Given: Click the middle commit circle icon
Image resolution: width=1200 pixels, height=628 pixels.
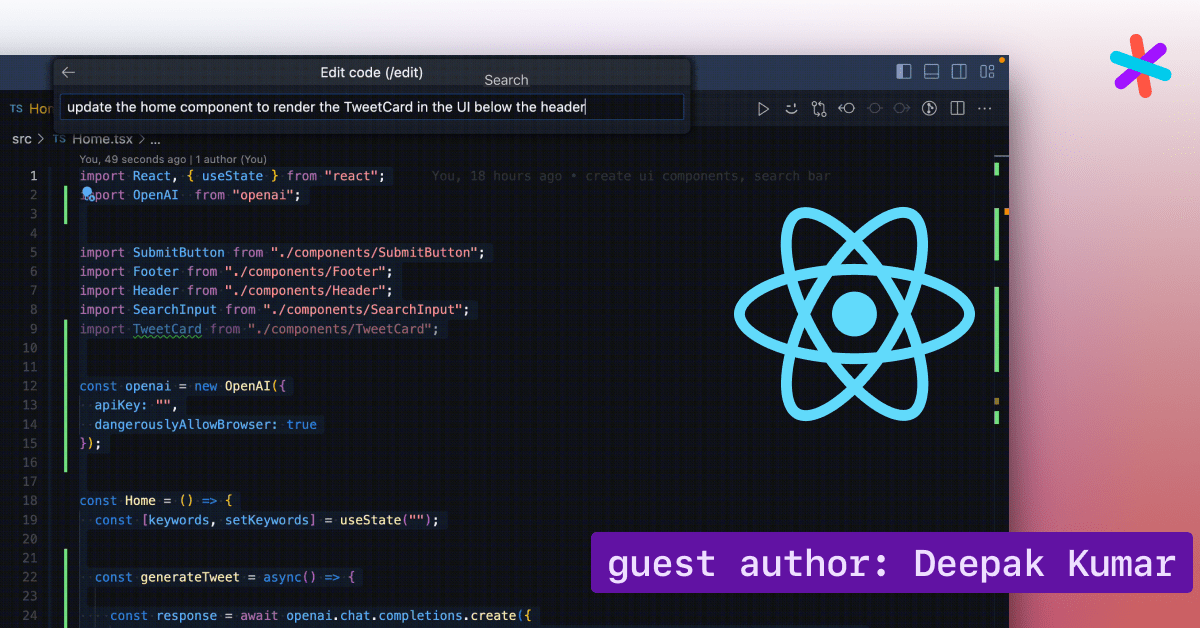Looking at the screenshot, I should tap(874, 108).
